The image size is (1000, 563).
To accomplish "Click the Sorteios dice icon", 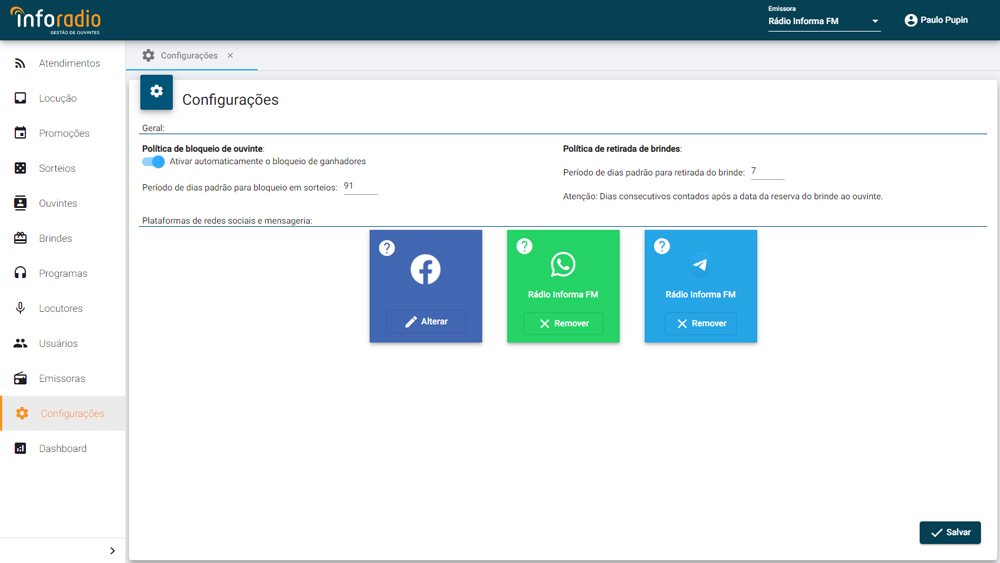I will click(20, 168).
